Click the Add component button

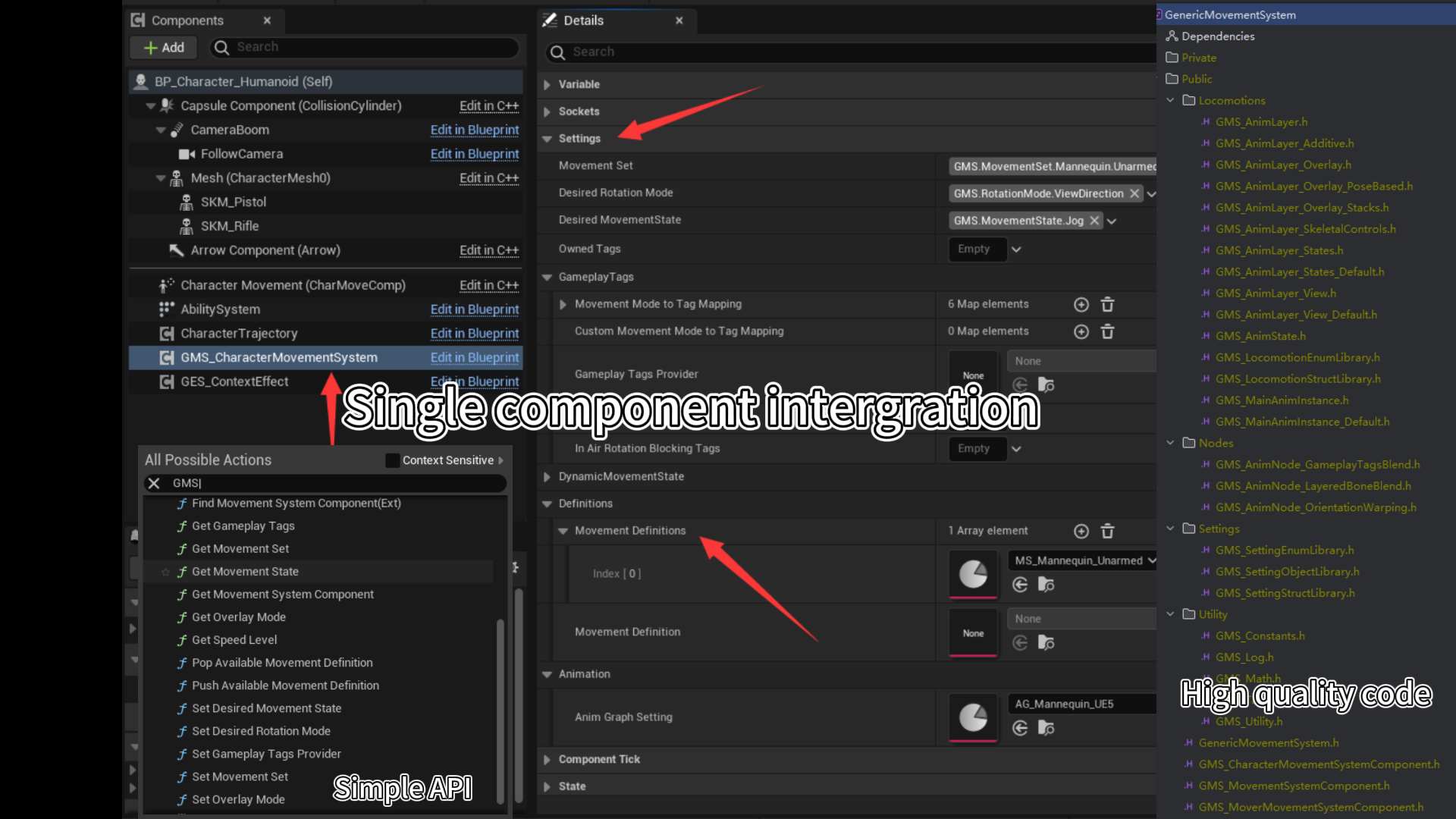(x=164, y=47)
